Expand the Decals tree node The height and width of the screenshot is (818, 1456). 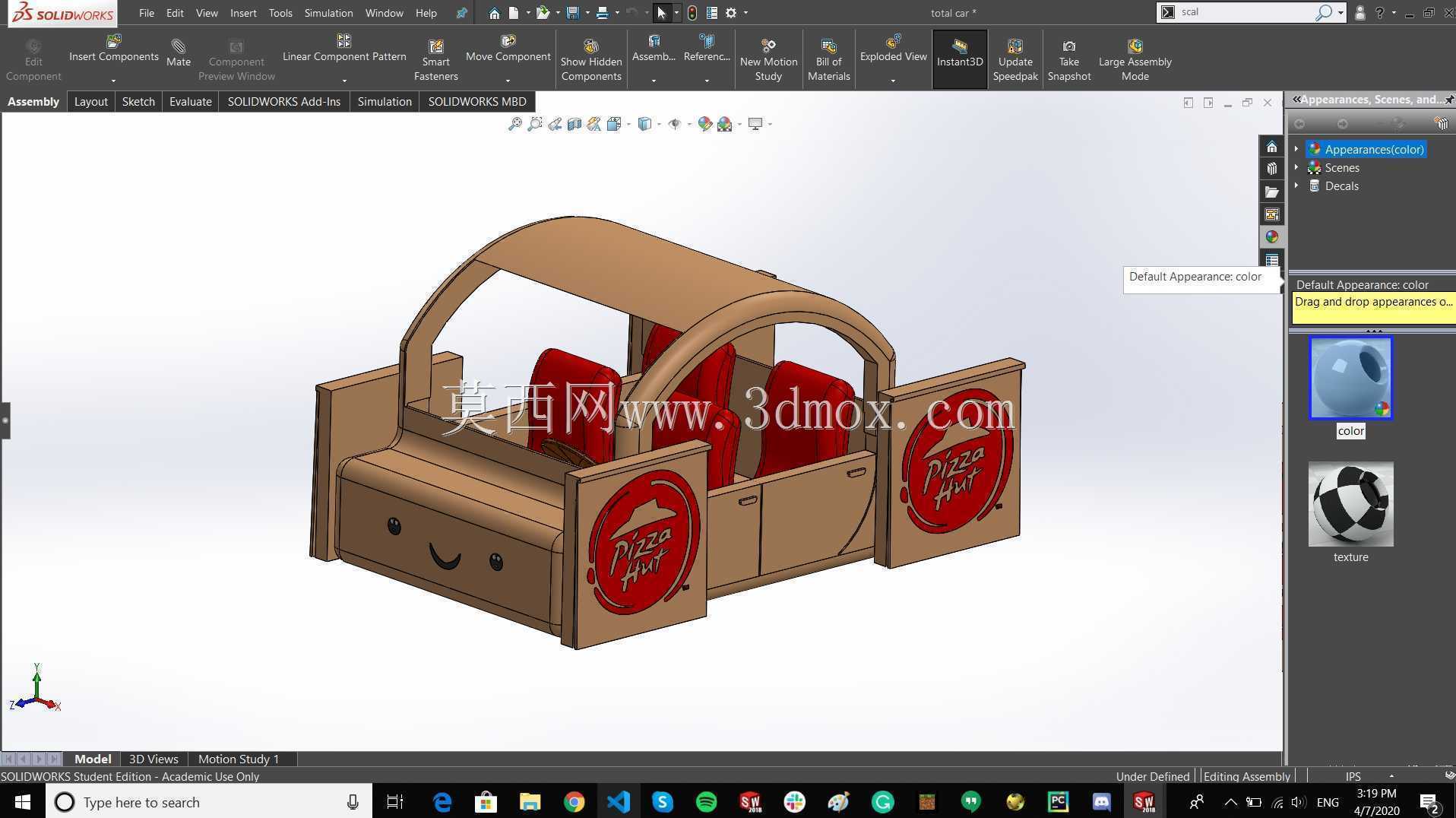(x=1296, y=185)
